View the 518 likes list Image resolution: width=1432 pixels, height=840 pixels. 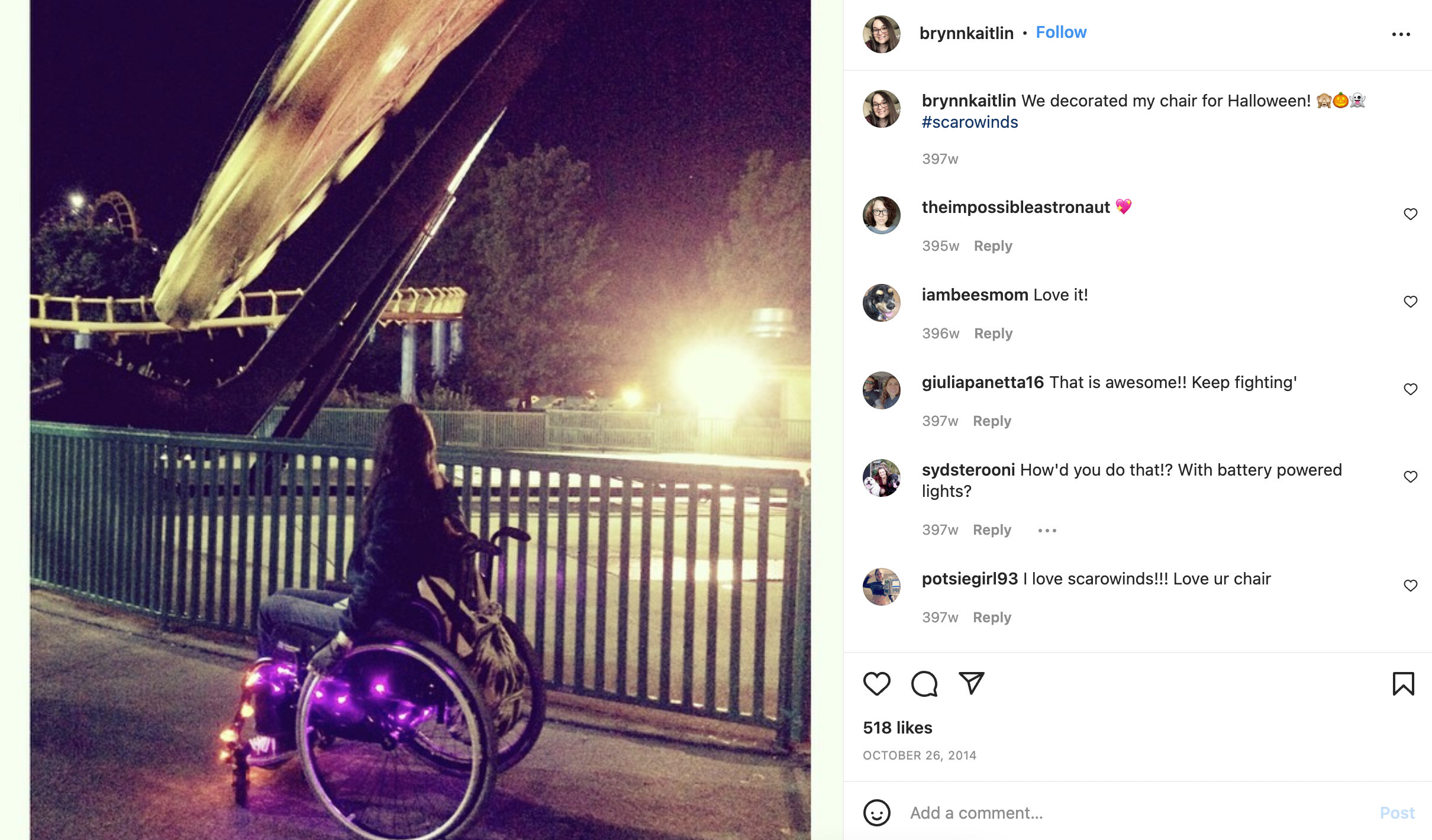click(x=897, y=728)
